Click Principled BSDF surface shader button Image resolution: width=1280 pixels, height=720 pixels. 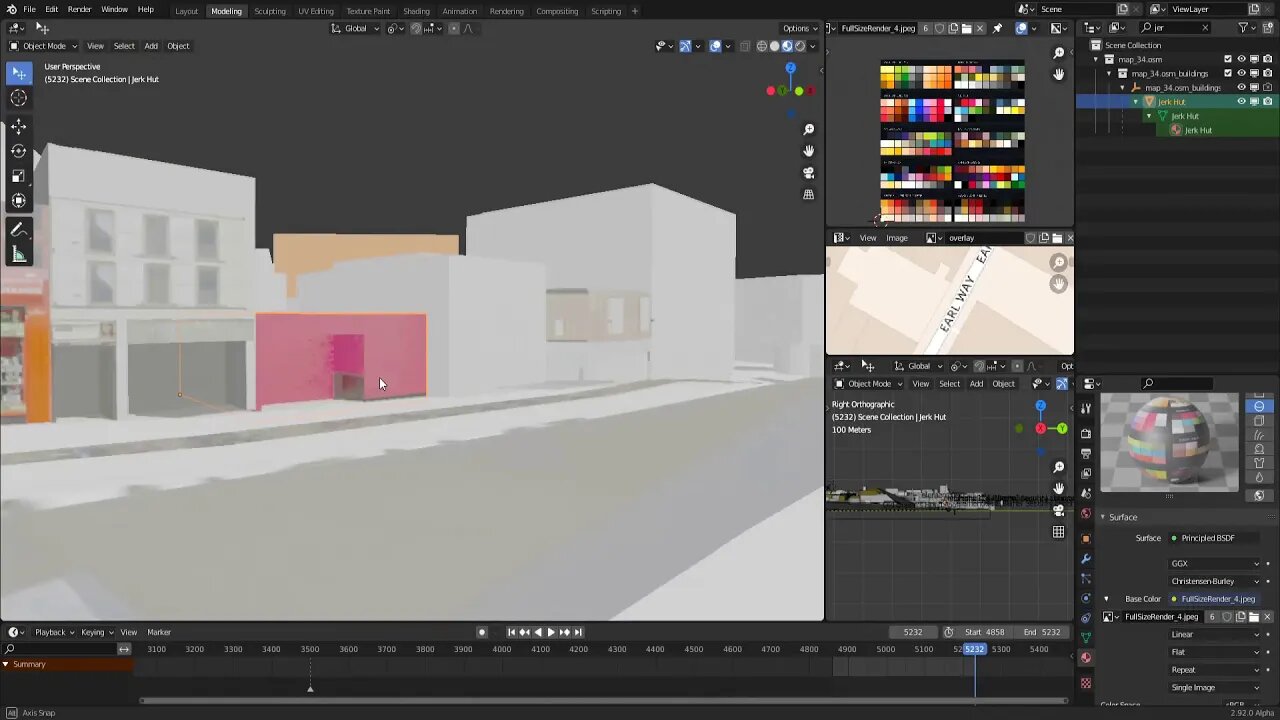pos(1216,538)
